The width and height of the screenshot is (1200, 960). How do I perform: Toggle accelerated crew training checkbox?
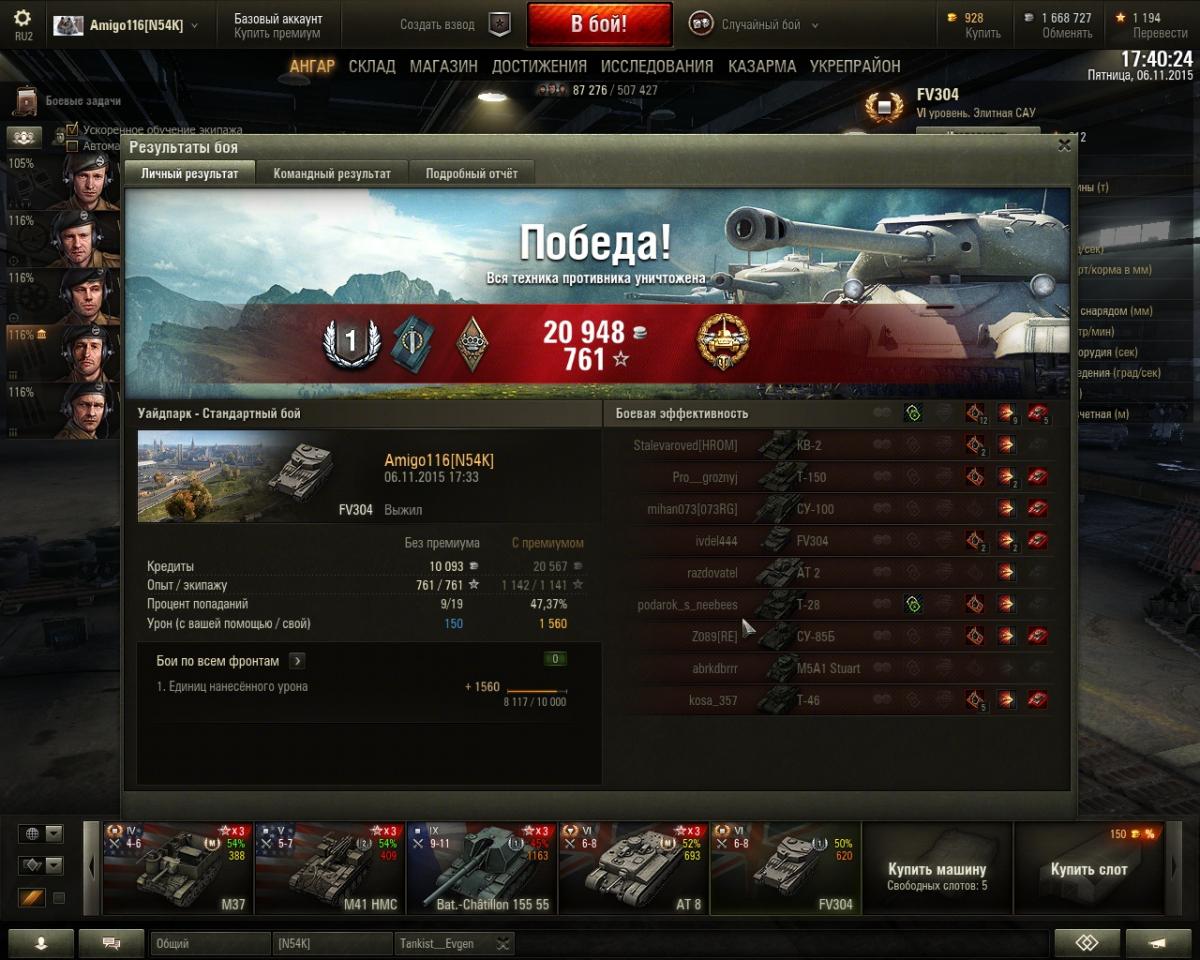pyautogui.click(x=72, y=130)
